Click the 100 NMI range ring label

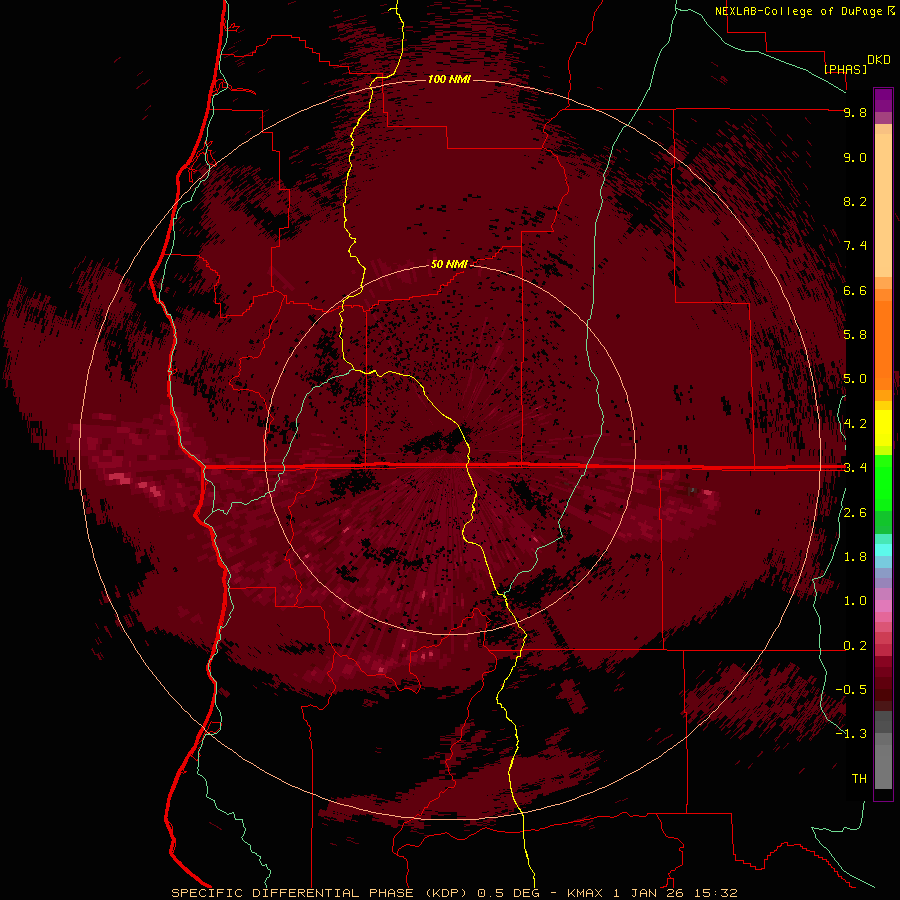point(449,79)
